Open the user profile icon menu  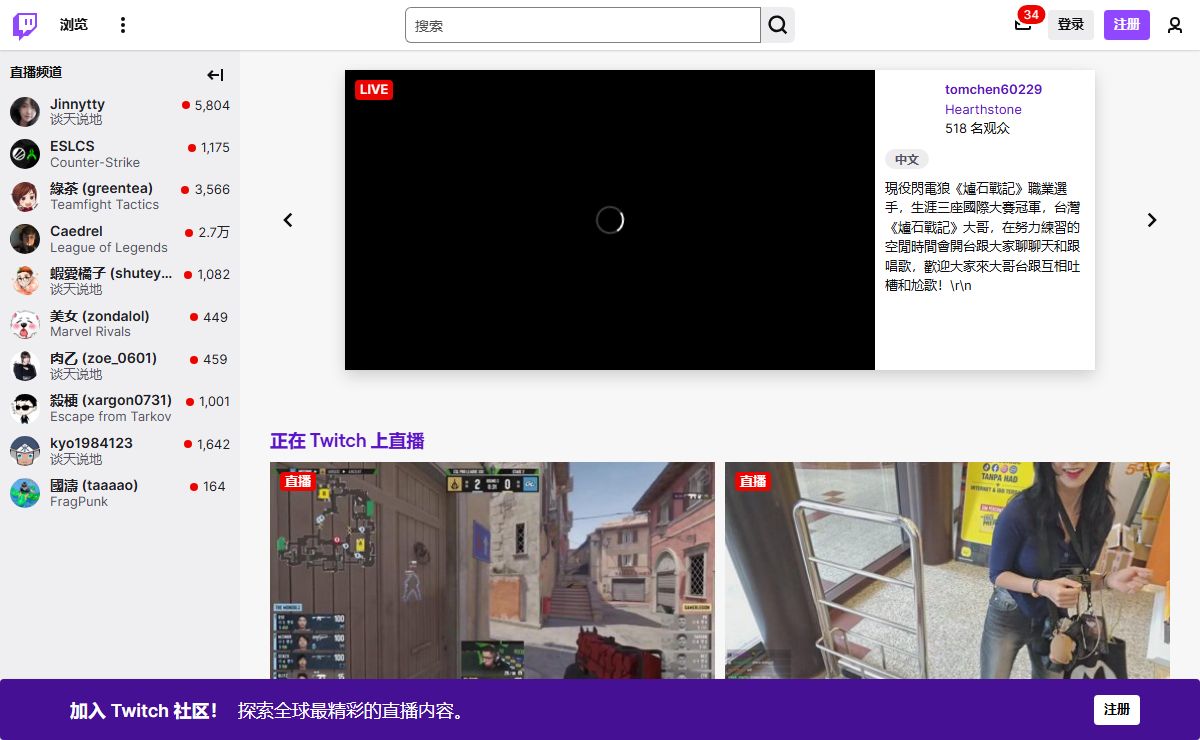pyautogui.click(x=1175, y=25)
